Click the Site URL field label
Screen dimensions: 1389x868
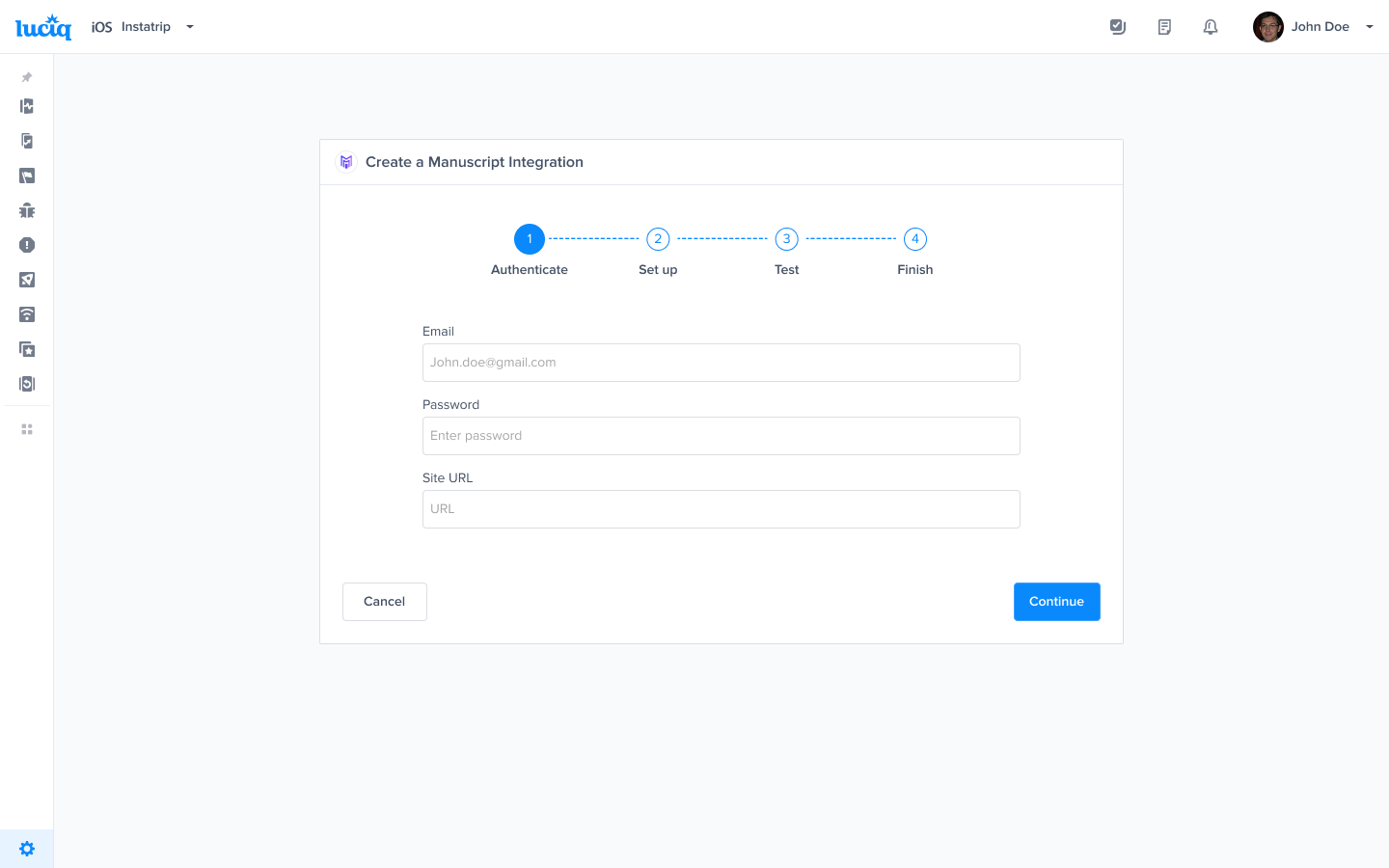[x=448, y=477]
